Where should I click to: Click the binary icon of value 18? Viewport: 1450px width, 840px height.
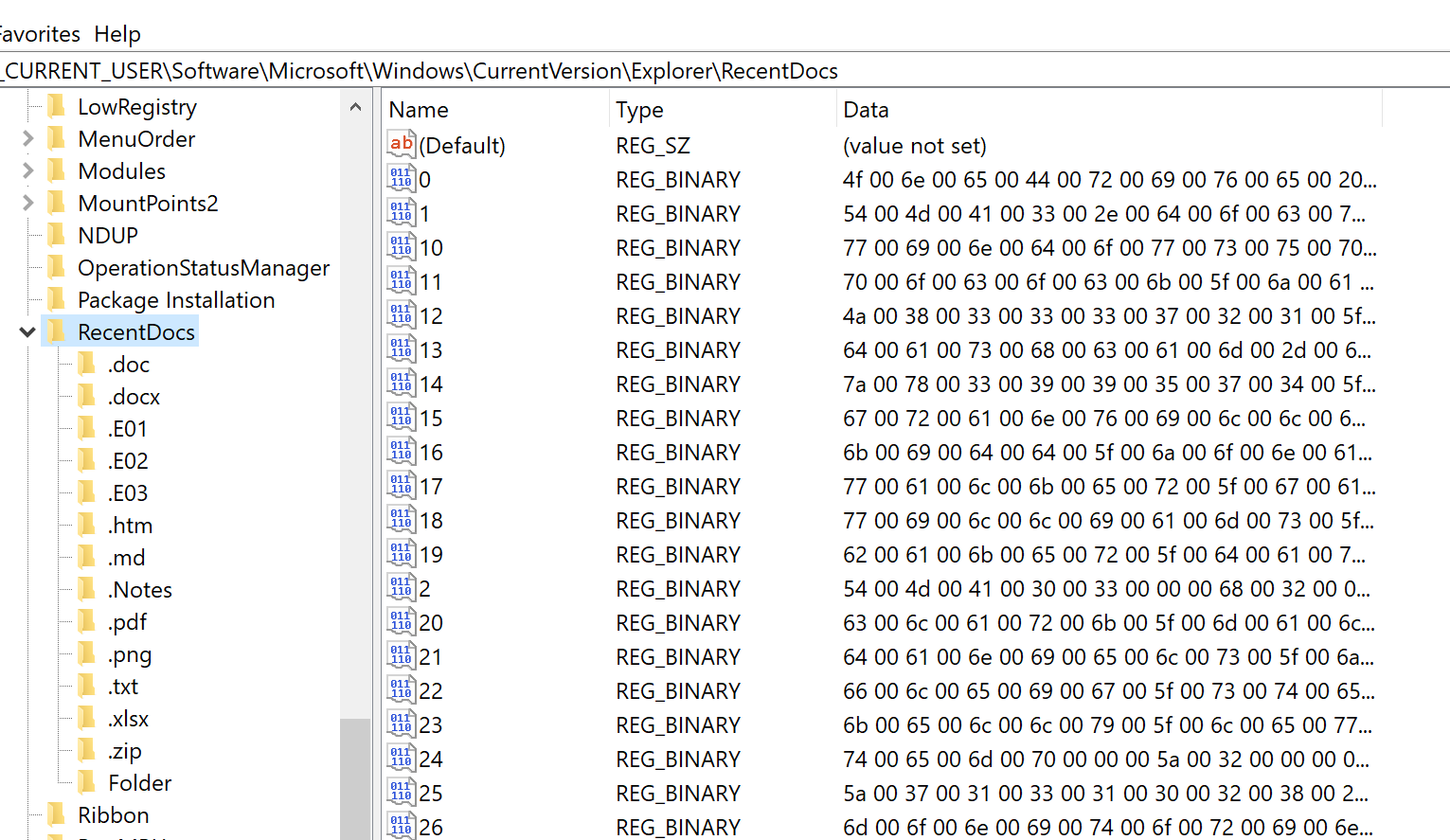coord(402,519)
